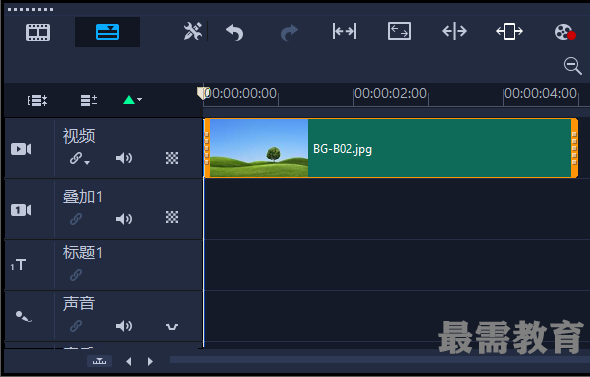Toggle ripple editing for 声音 track

point(76,326)
